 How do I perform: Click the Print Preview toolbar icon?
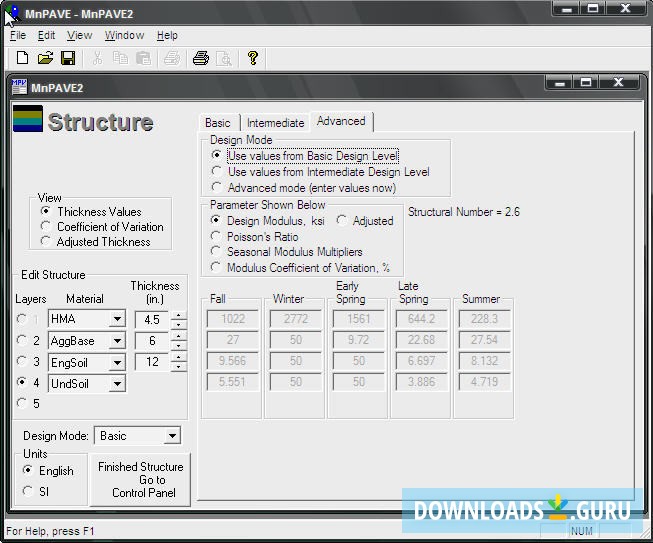tap(224, 58)
